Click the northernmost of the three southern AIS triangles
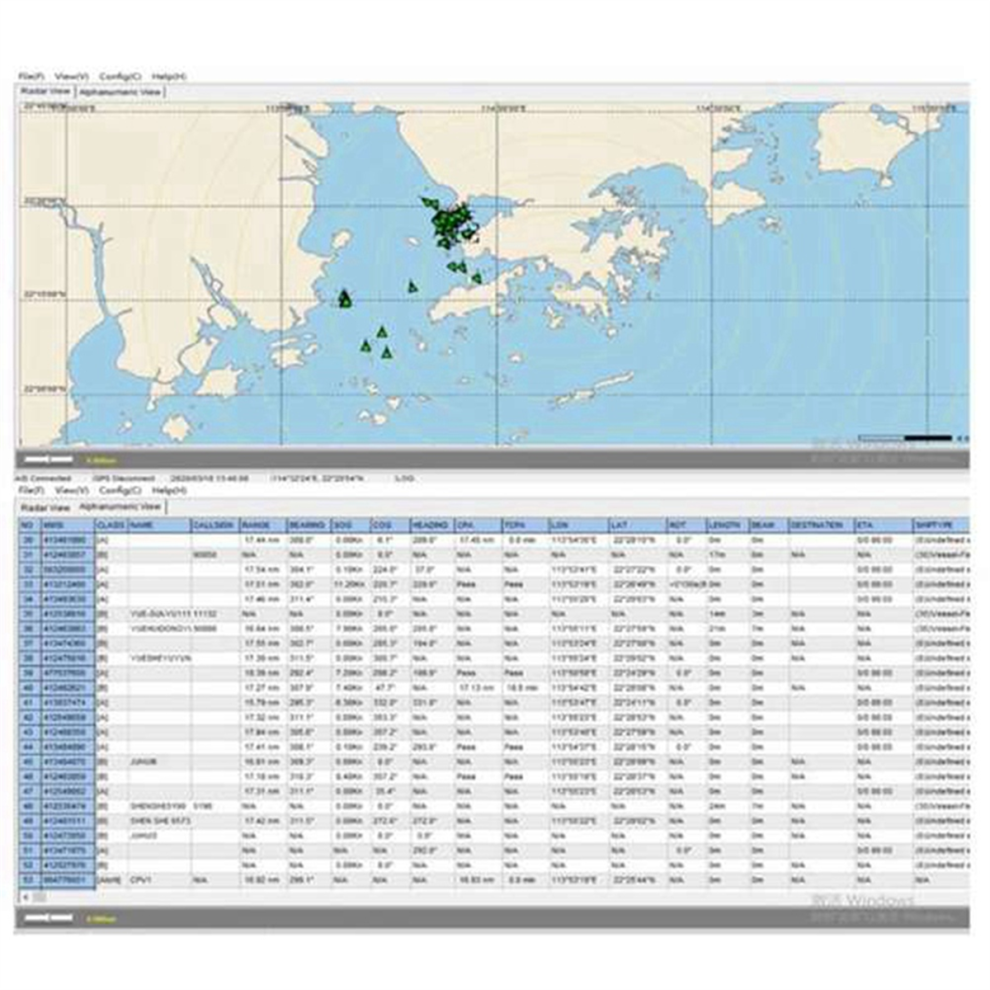Viewport: 990px width, 990px height. click(x=381, y=331)
